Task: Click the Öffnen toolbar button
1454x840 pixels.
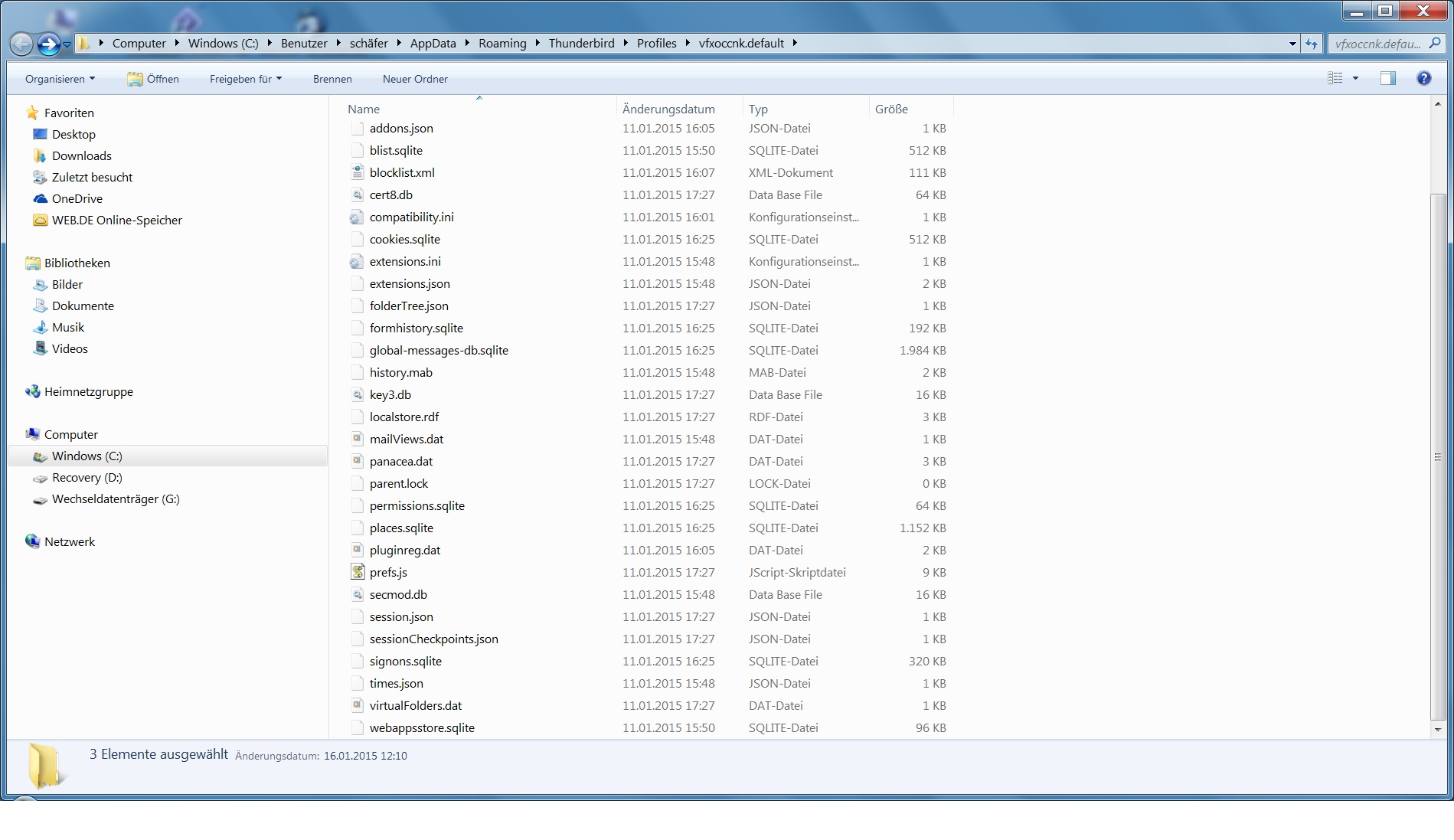Action: tap(153, 79)
